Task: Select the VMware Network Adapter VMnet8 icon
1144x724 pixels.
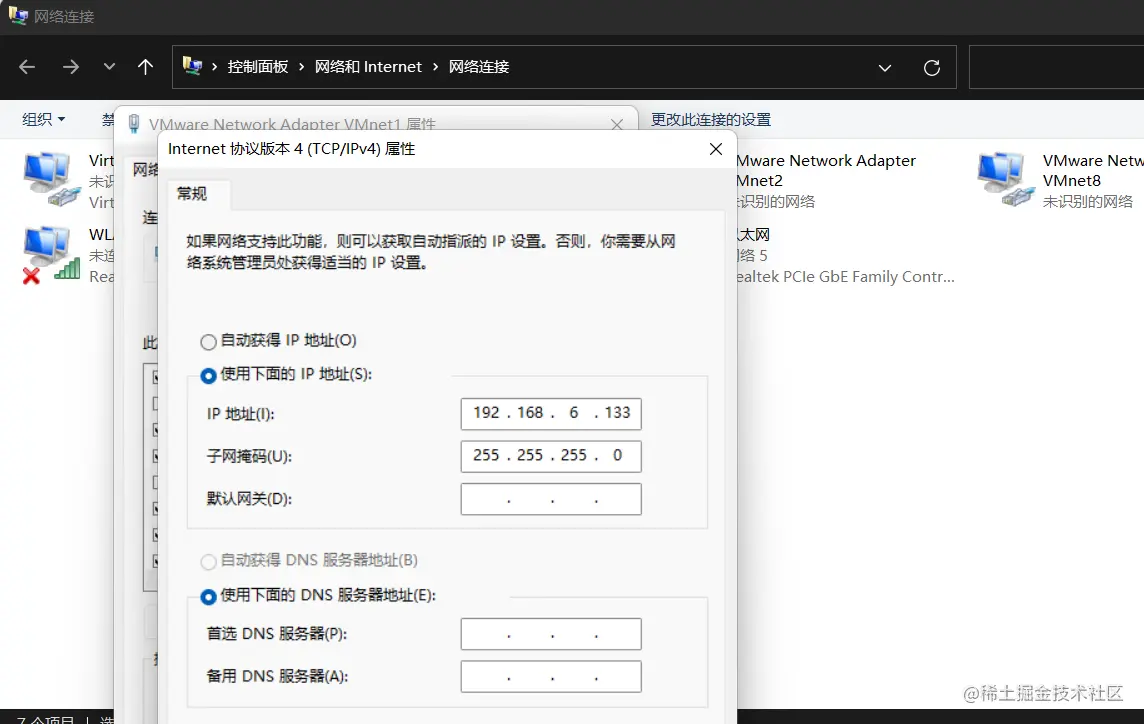Action: click(x=1005, y=179)
